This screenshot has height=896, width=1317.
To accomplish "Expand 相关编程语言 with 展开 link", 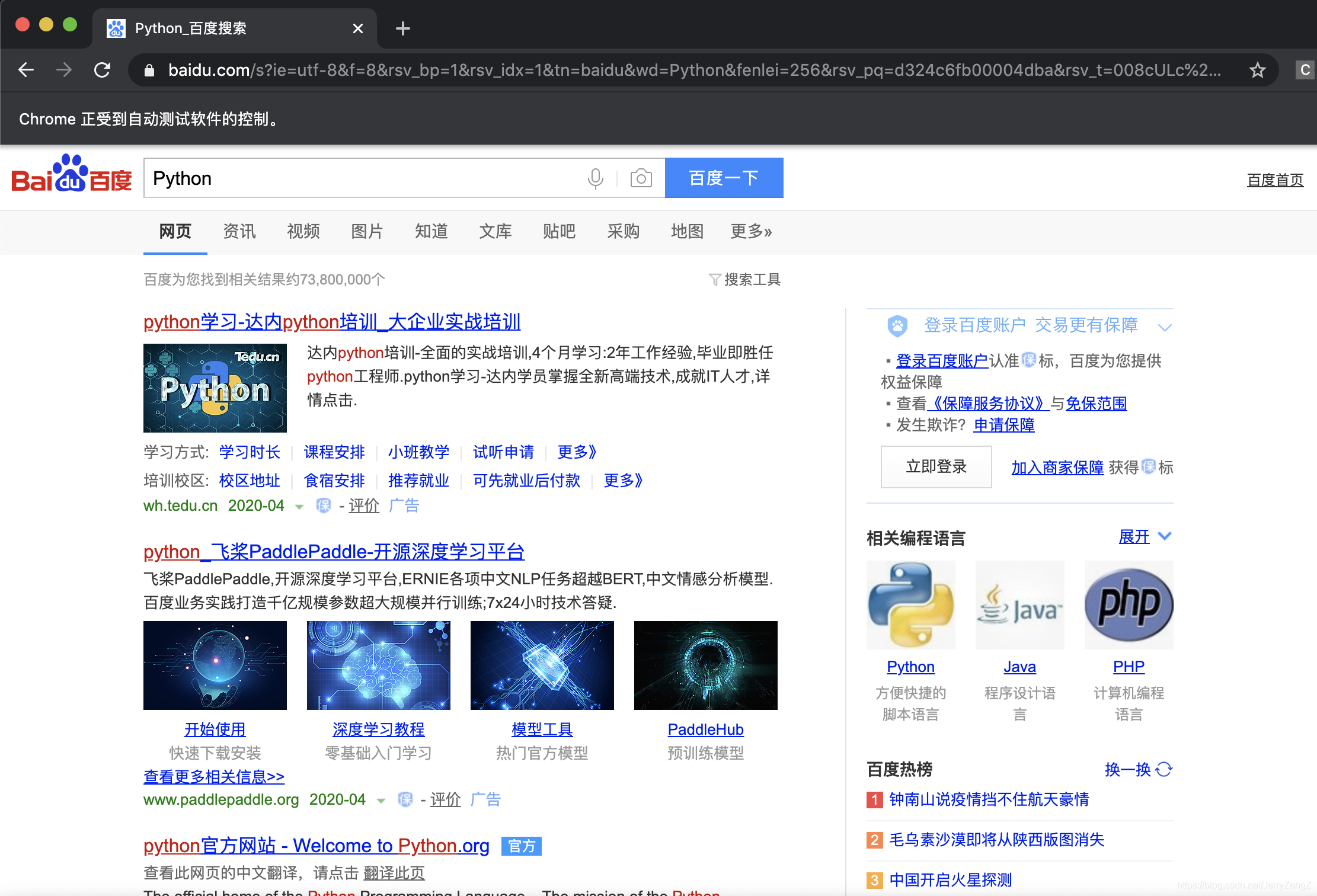I will pos(1134,537).
